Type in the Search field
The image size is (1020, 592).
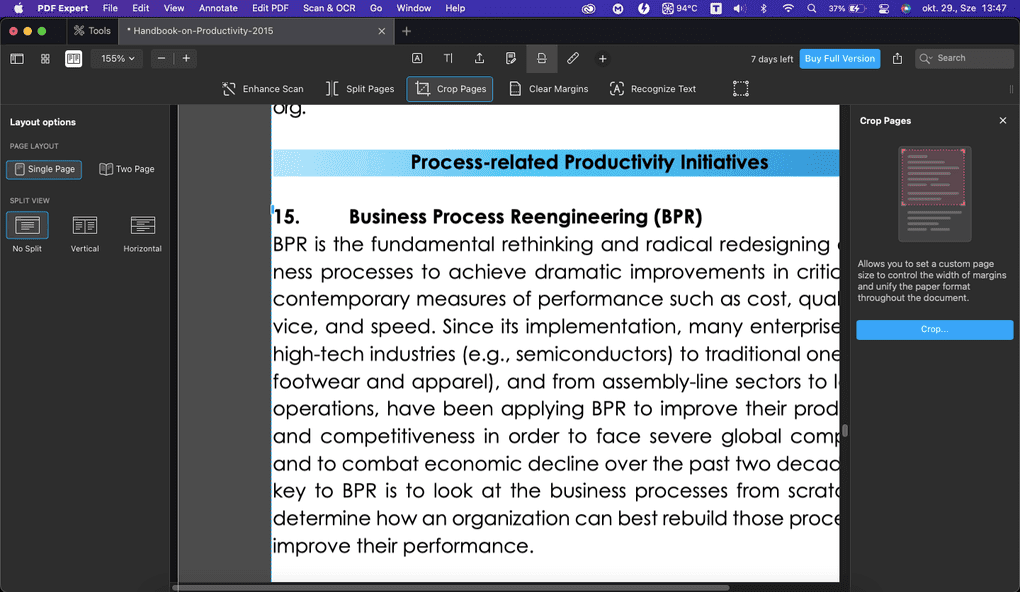coord(963,58)
